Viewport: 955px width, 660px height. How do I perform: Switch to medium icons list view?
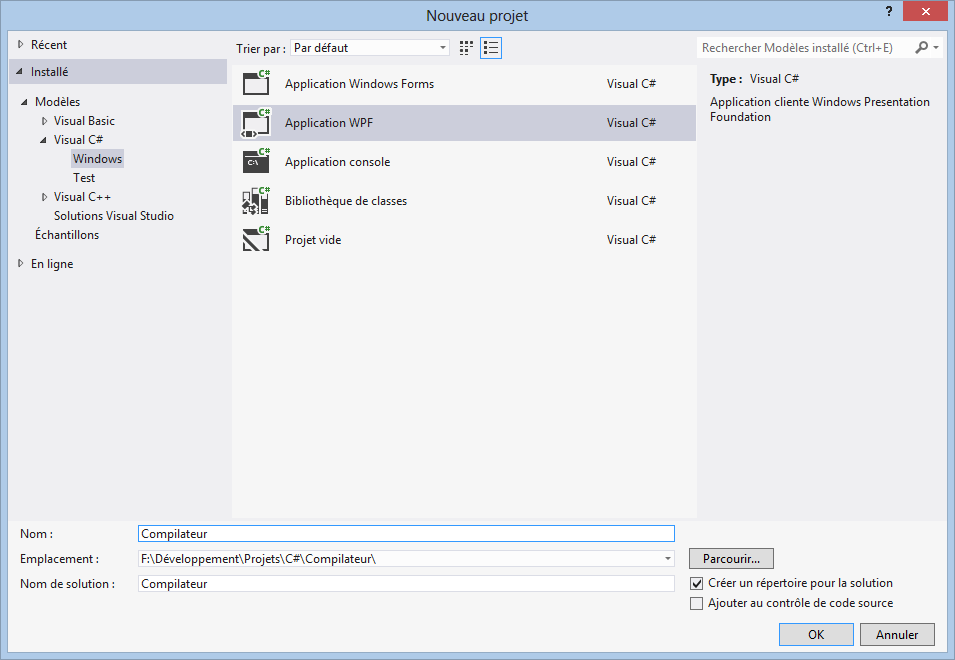[491, 48]
